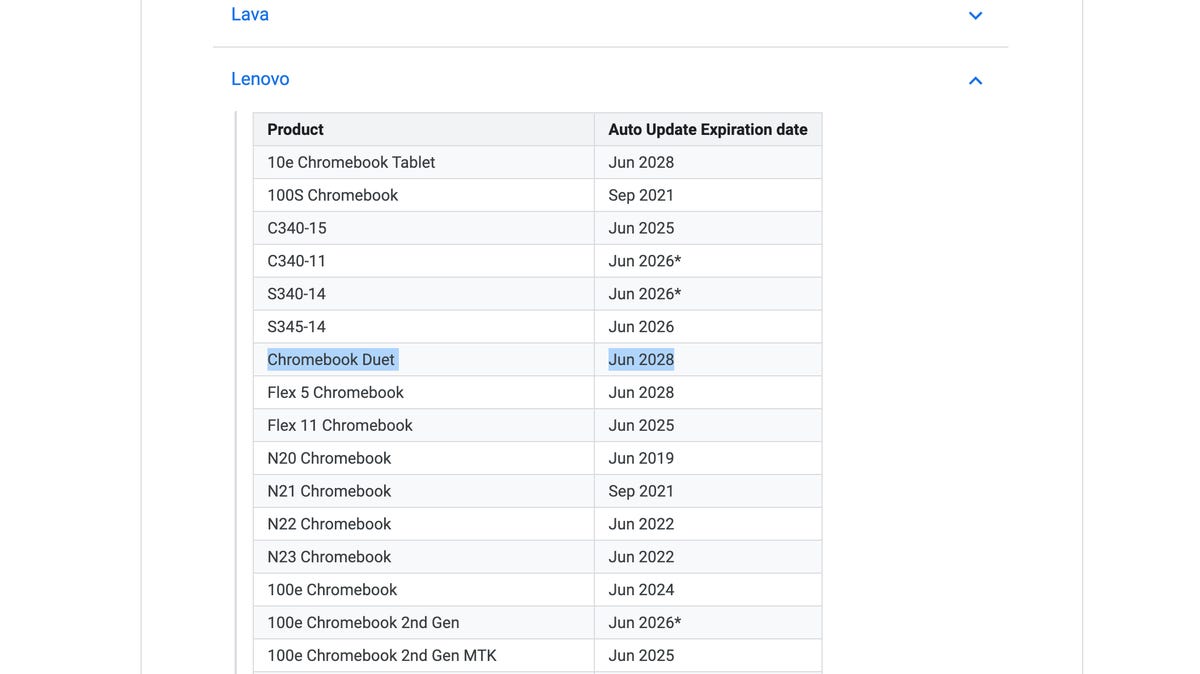The image size is (1200, 674).
Task: Select 100e 2nd Gen MTK's Jun 2025 date
Action: click(641, 656)
